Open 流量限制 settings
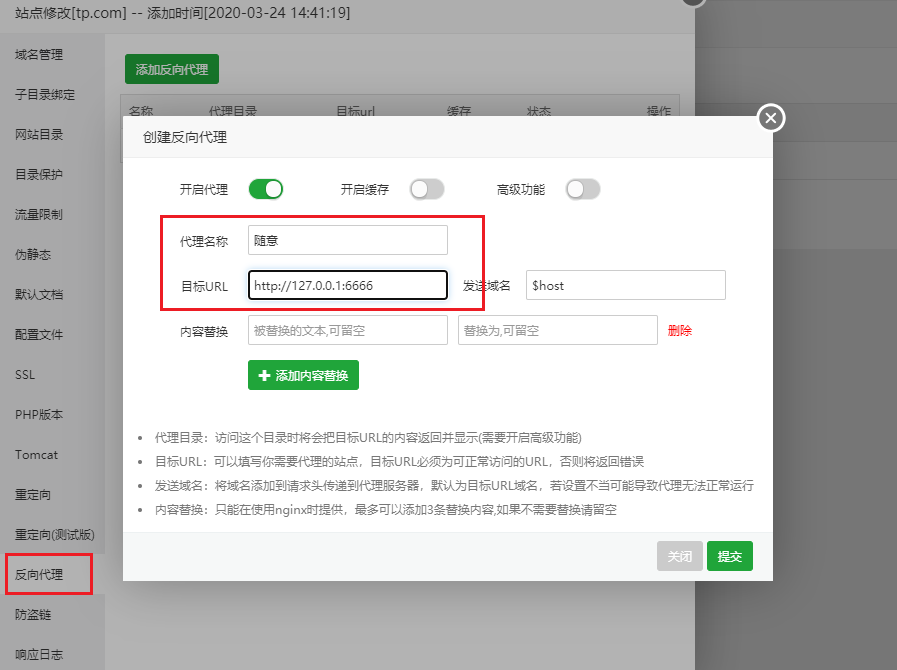The width and height of the screenshot is (897, 670). (x=39, y=215)
